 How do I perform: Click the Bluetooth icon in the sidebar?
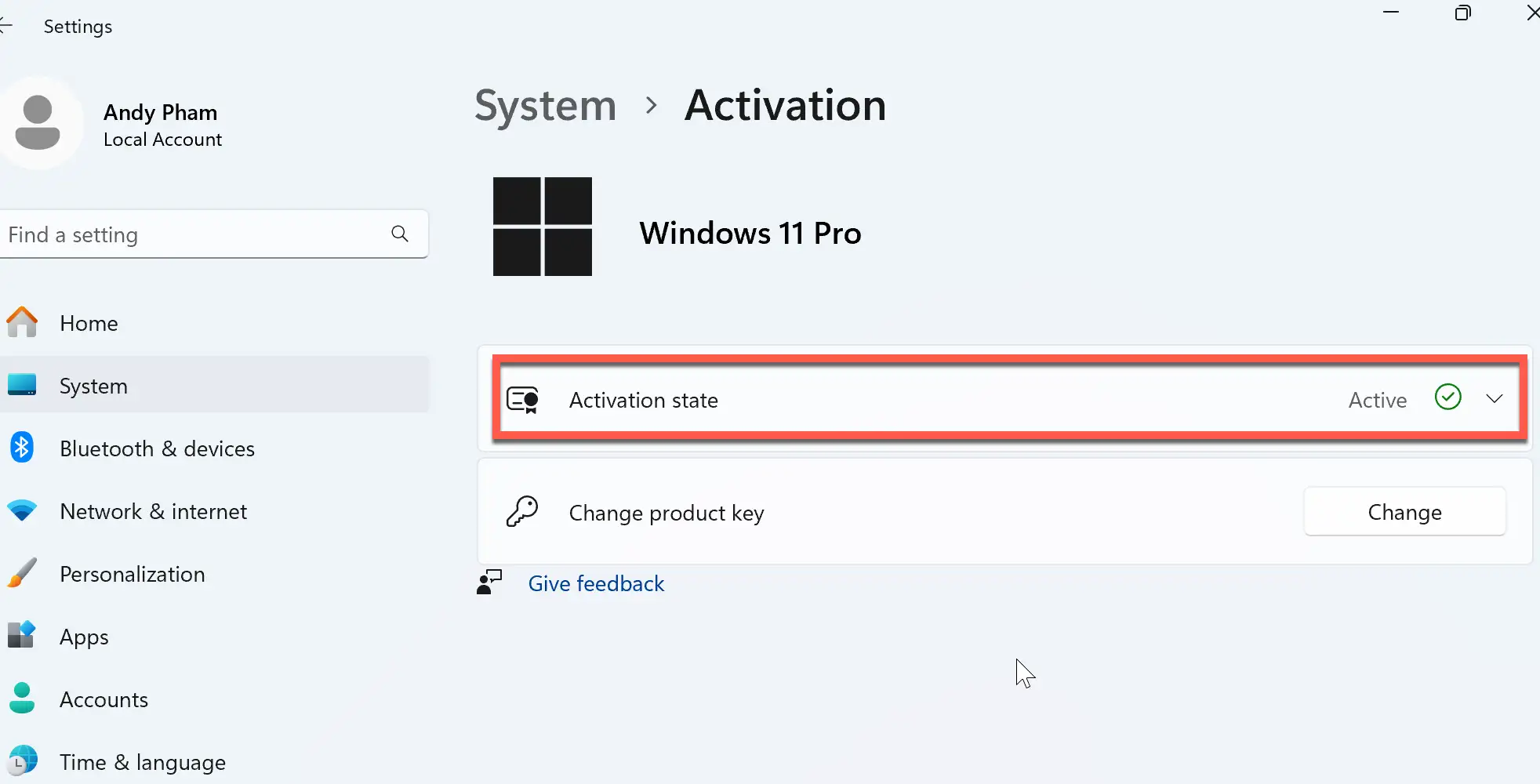pyautogui.click(x=22, y=448)
